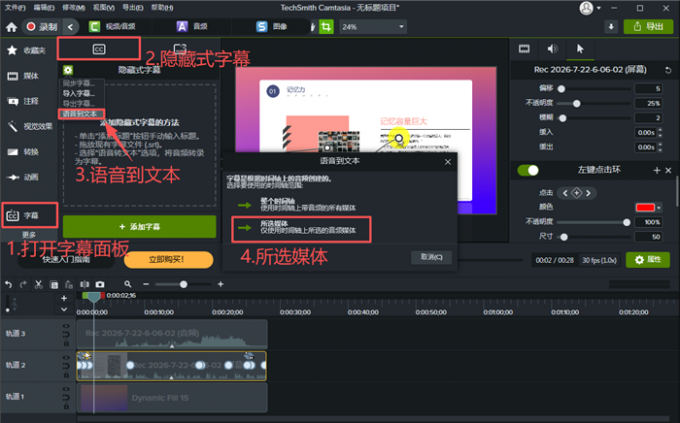This screenshot has width=680, height=423.
Task: Switch to the dynamic captions tab
Action: point(180,49)
